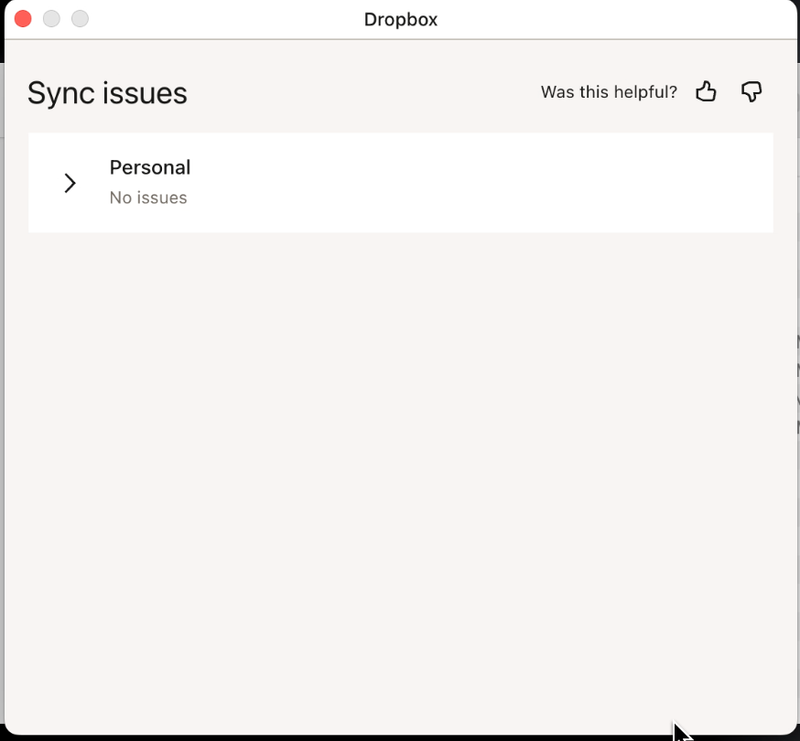Screen dimensions: 800x741
Task: Click the Dropbox title in title bar
Action: tap(400, 19)
